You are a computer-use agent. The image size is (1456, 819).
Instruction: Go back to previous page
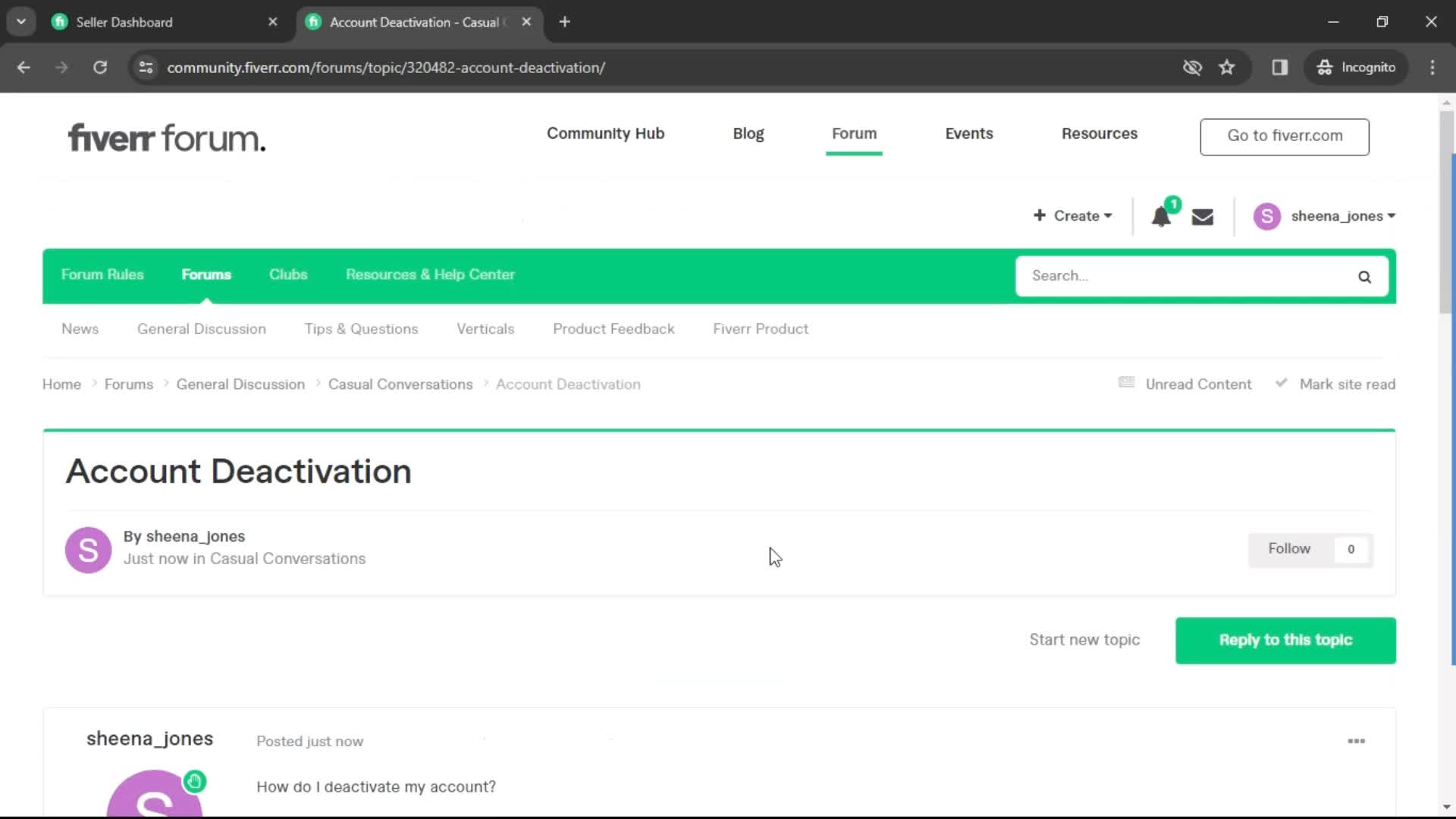pyautogui.click(x=24, y=67)
